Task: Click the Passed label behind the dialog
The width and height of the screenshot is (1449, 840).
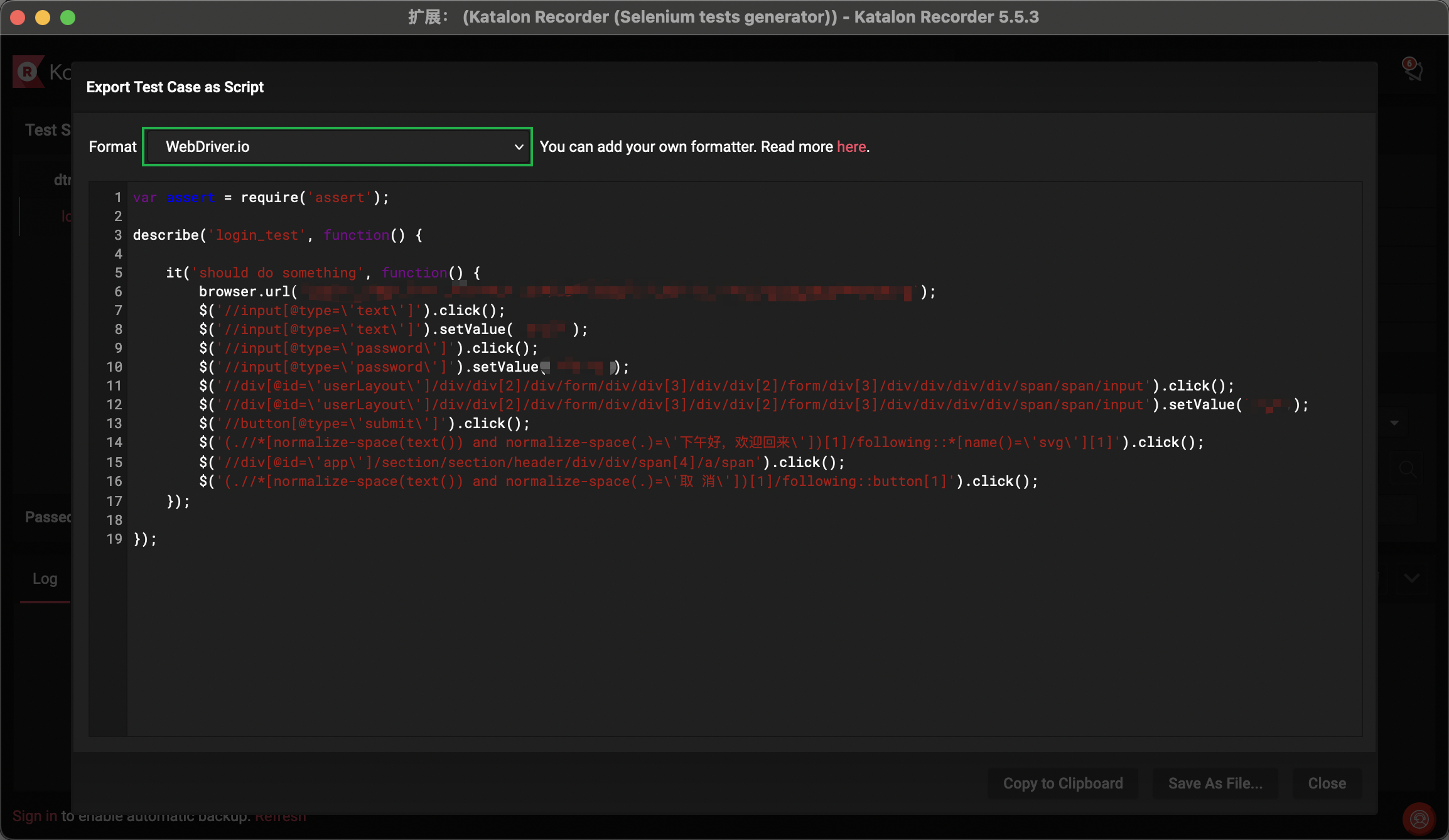Action: click(x=48, y=517)
